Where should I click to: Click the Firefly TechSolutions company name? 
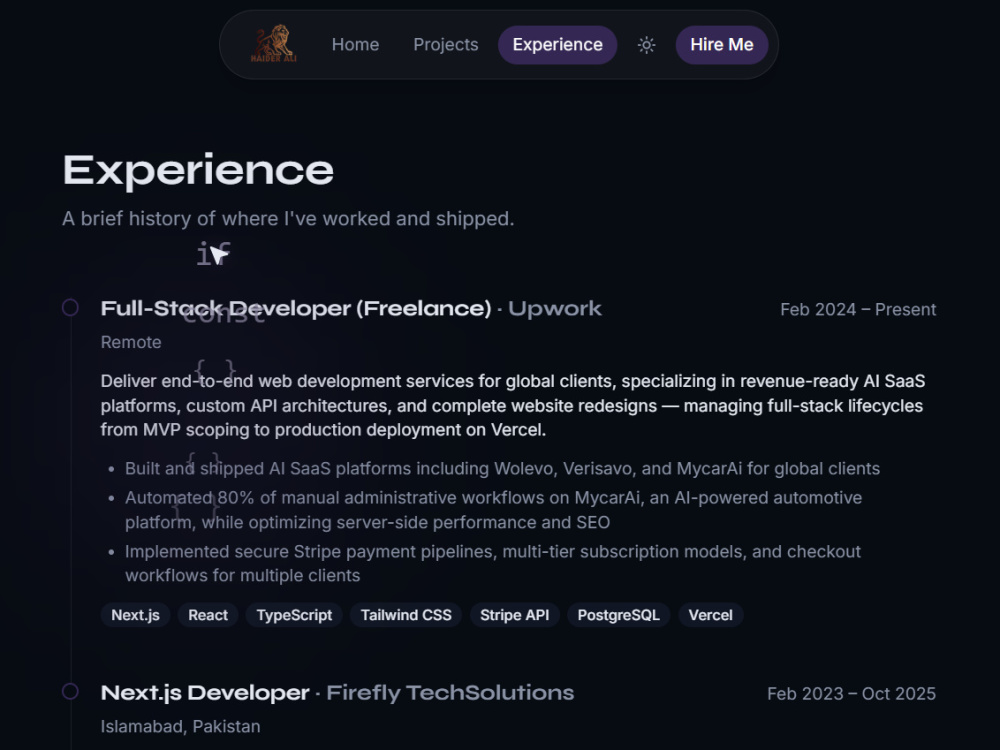click(450, 693)
